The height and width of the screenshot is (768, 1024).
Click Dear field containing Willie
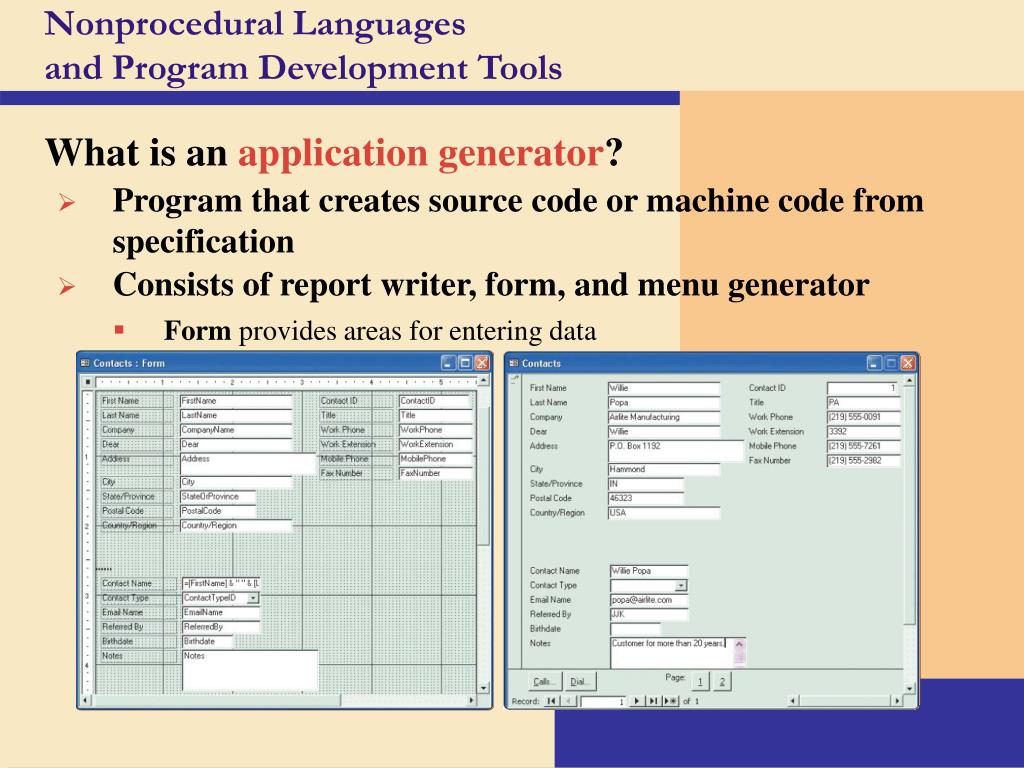[x=664, y=431]
